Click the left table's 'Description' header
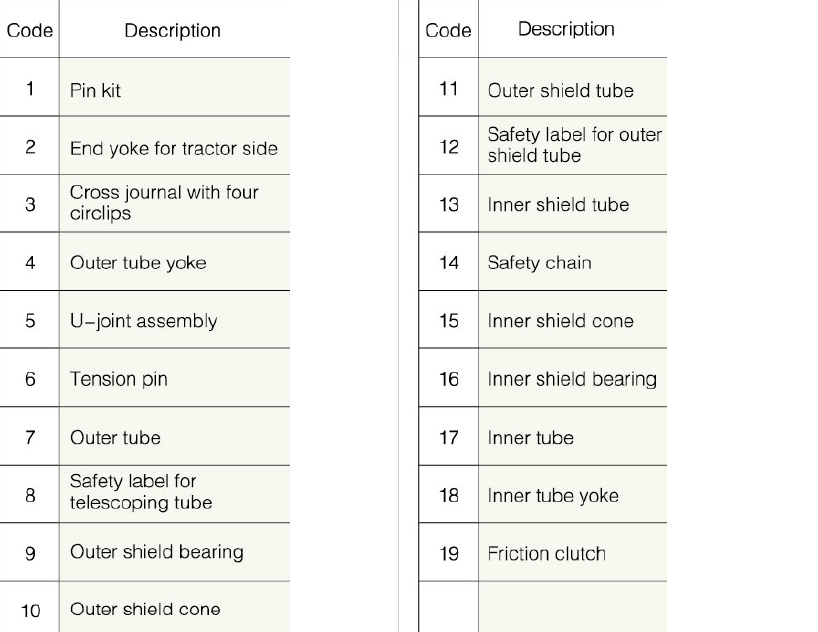The image size is (818, 632). tap(172, 31)
